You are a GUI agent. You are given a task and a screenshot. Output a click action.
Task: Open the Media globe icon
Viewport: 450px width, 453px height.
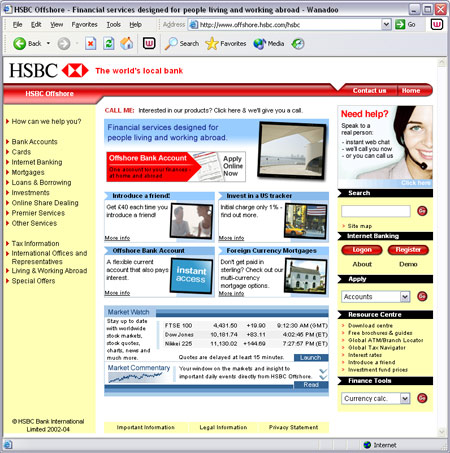pos(259,44)
